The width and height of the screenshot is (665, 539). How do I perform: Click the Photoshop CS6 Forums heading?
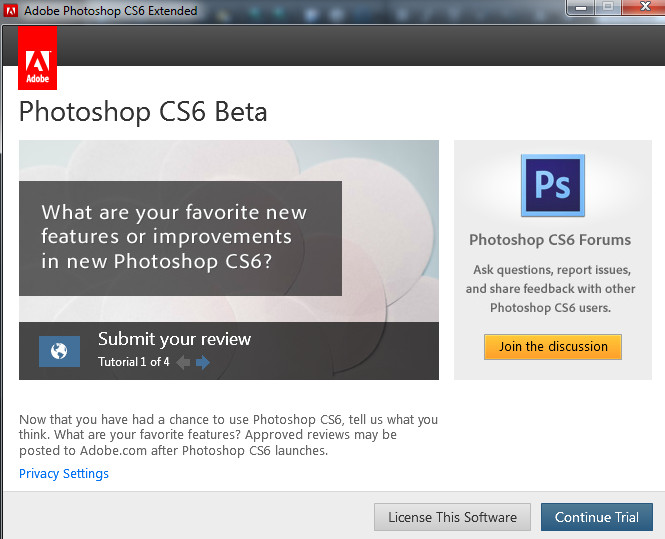pyautogui.click(x=550, y=240)
